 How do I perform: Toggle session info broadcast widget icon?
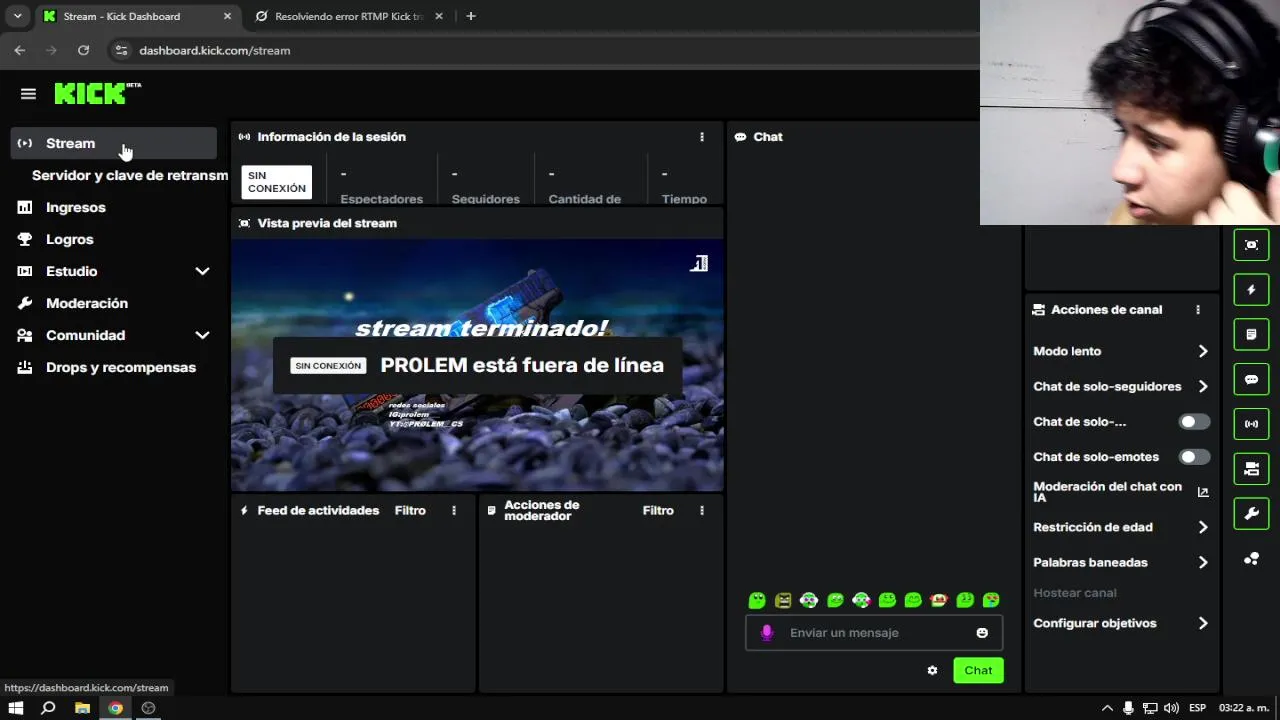pyautogui.click(x=1251, y=424)
